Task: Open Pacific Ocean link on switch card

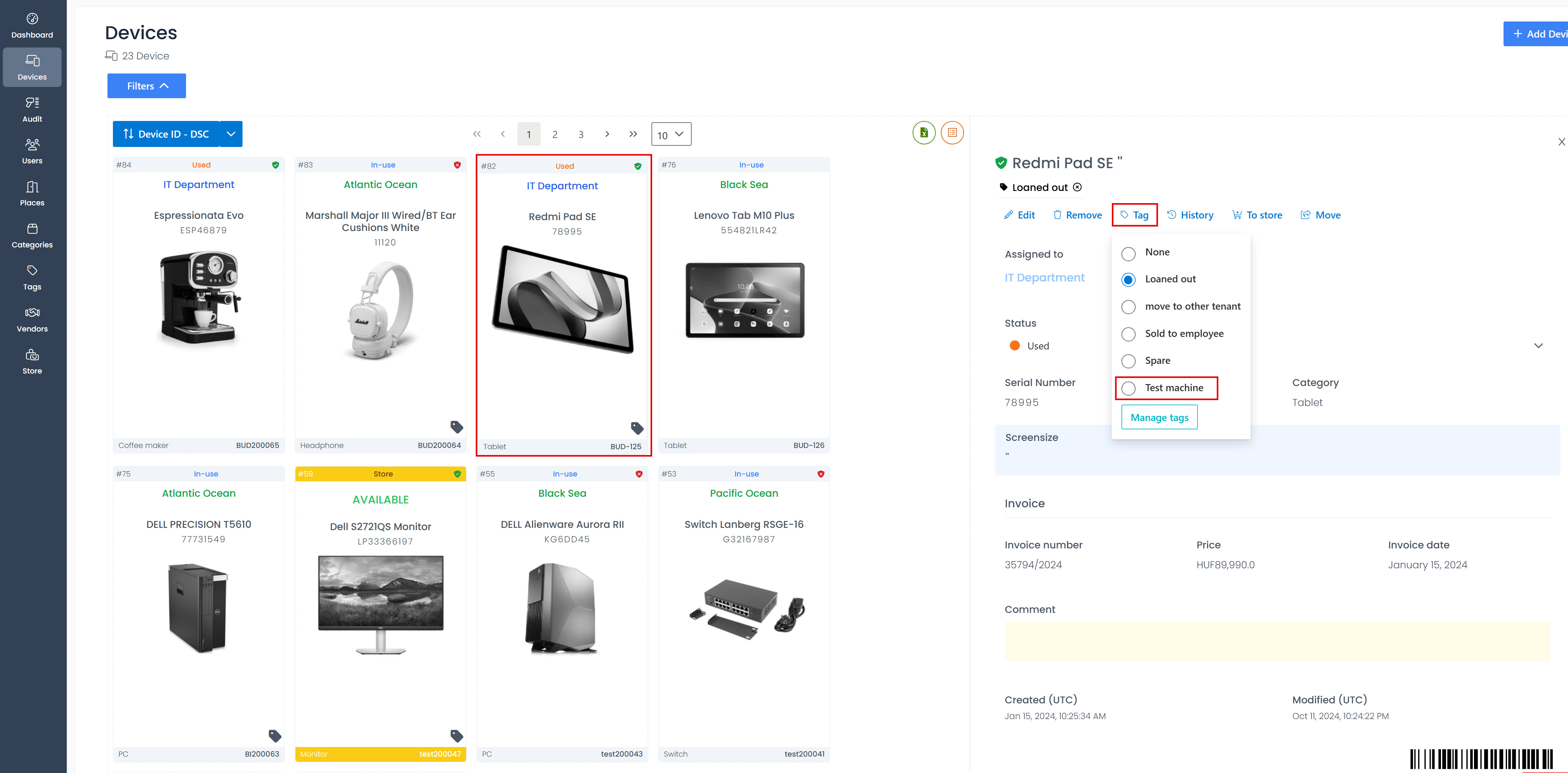Action: click(744, 493)
